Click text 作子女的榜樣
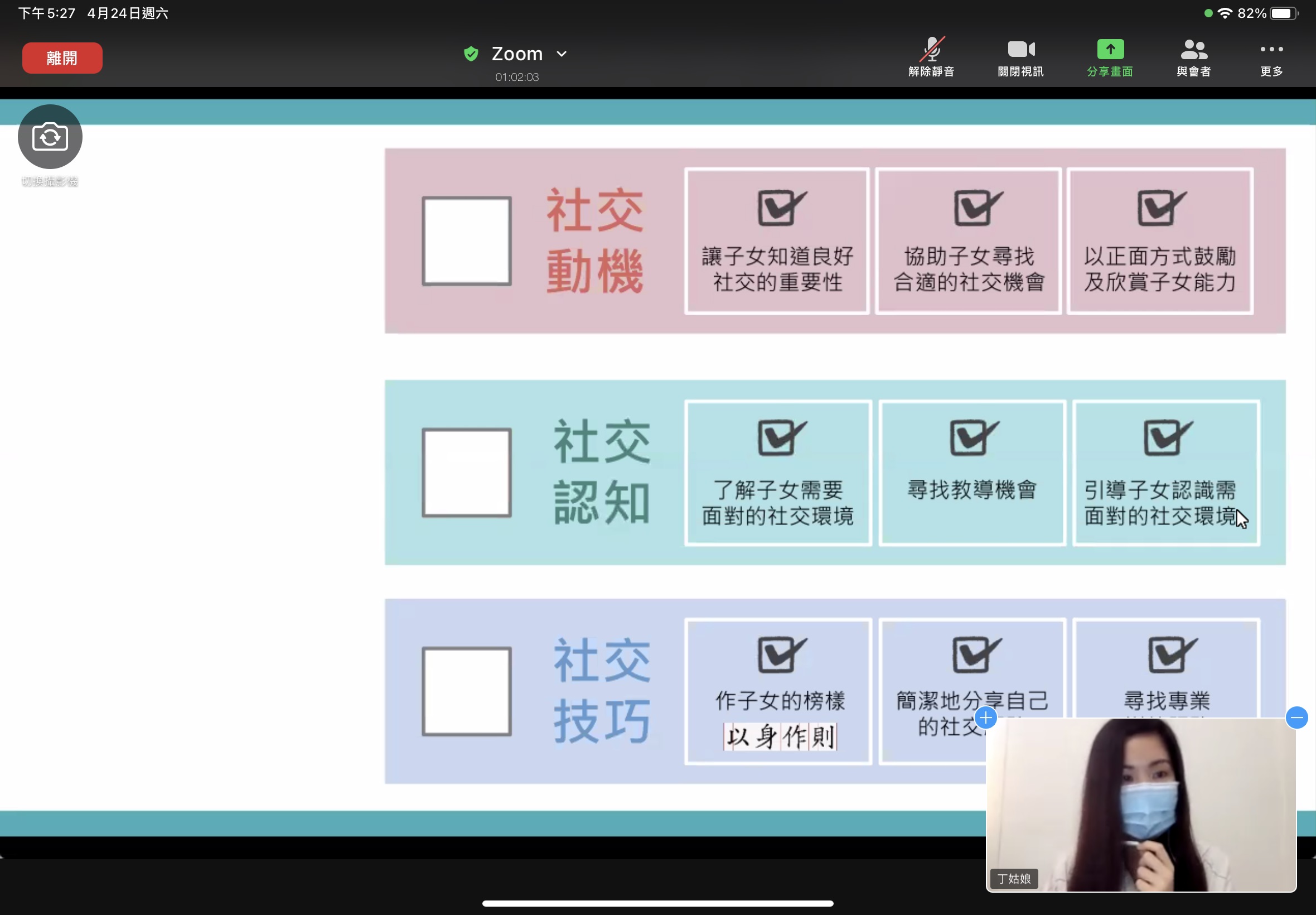The width and height of the screenshot is (1316, 915). click(x=780, y=701)
